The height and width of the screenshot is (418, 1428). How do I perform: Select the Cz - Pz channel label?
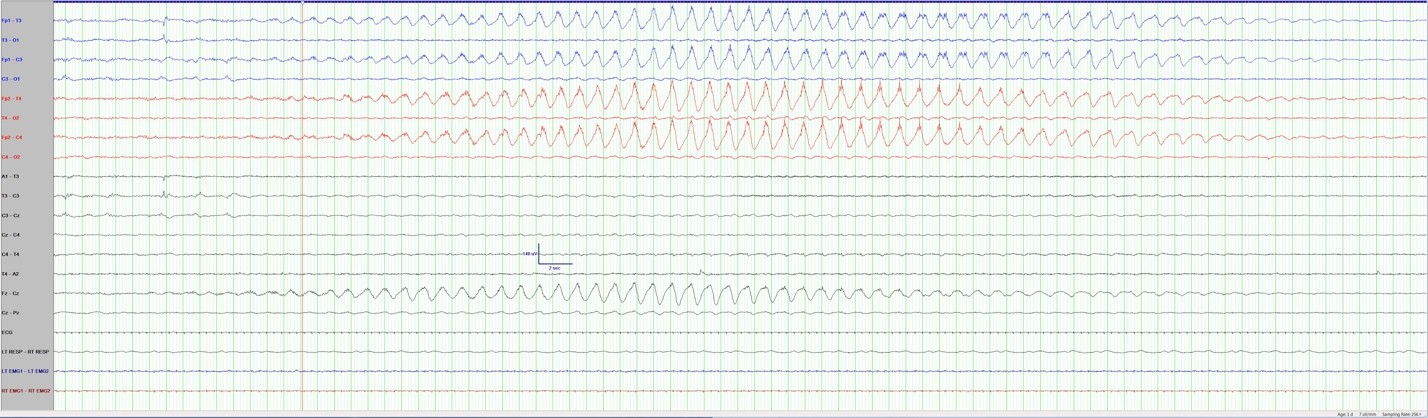click(10, 313)
